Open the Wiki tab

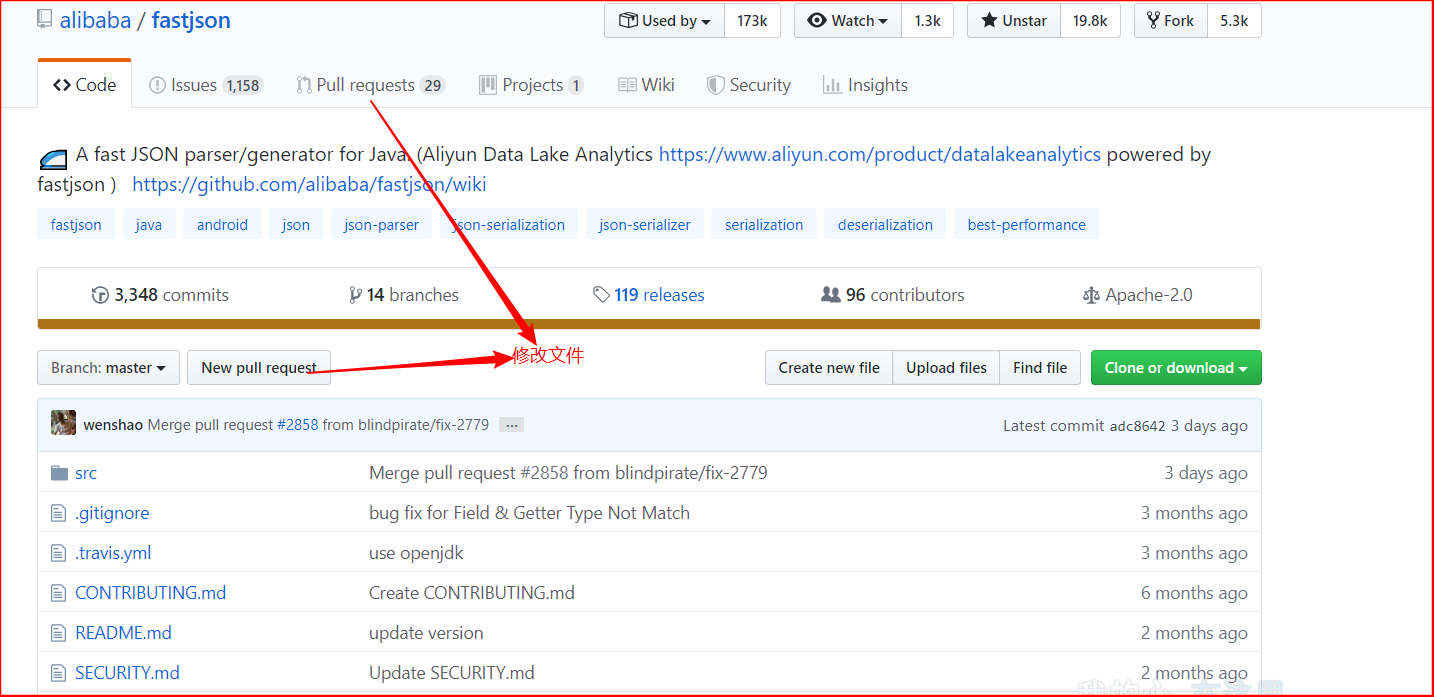click(646, 85)
